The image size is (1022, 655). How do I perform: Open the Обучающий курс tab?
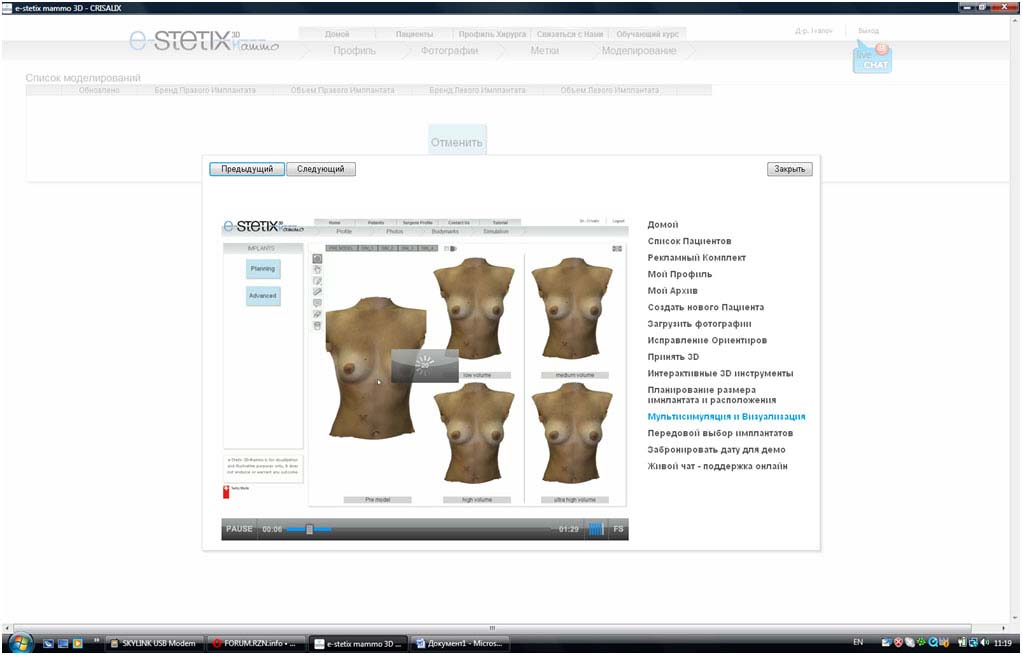[x=647, y=34]
